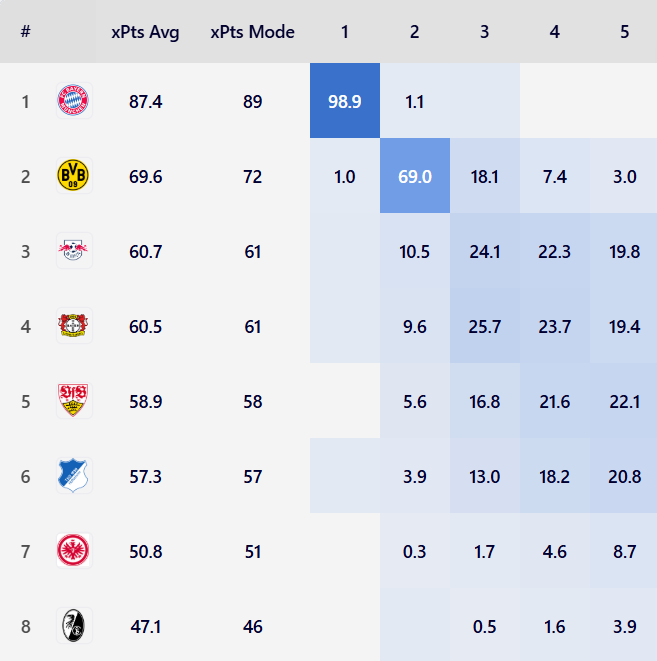The height and width of the screenshot is (661, 657).
Task: Click the Borussia Dortmund club logo
Action: [74, 176]
